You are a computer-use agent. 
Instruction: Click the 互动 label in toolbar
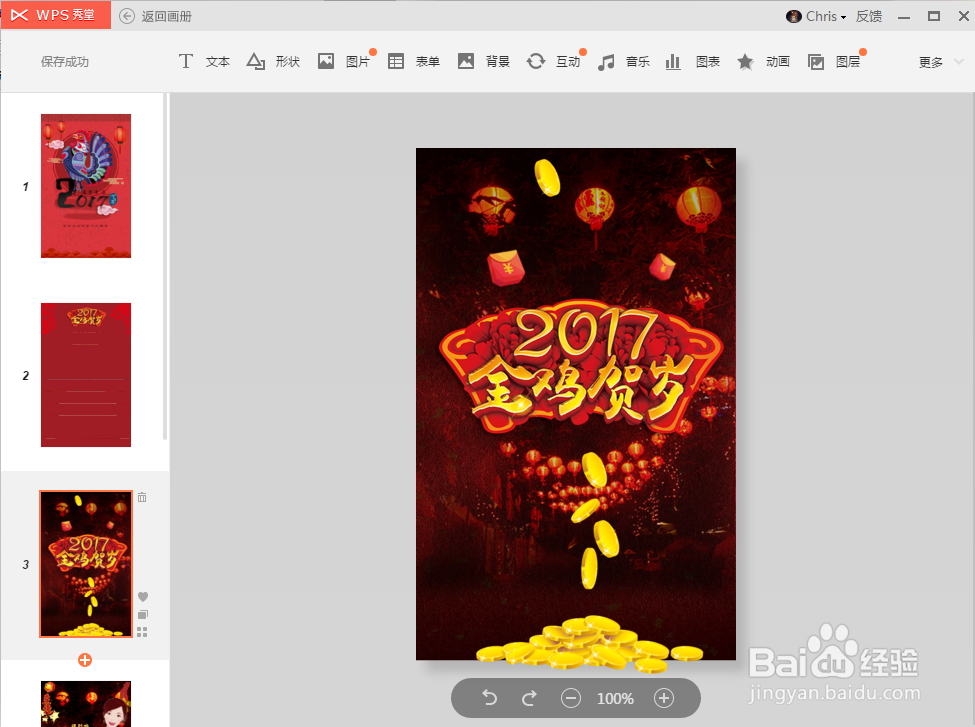click(568, 62)
